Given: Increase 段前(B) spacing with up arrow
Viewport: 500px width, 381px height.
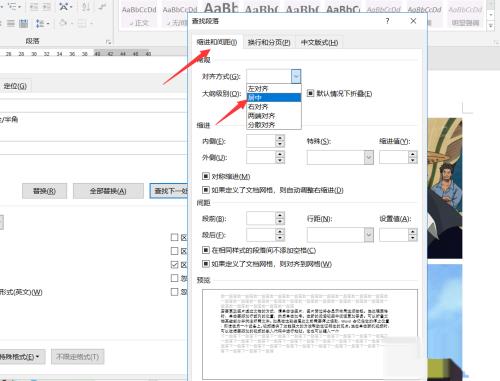Looking at the screenshot, I should coord(280,215).
